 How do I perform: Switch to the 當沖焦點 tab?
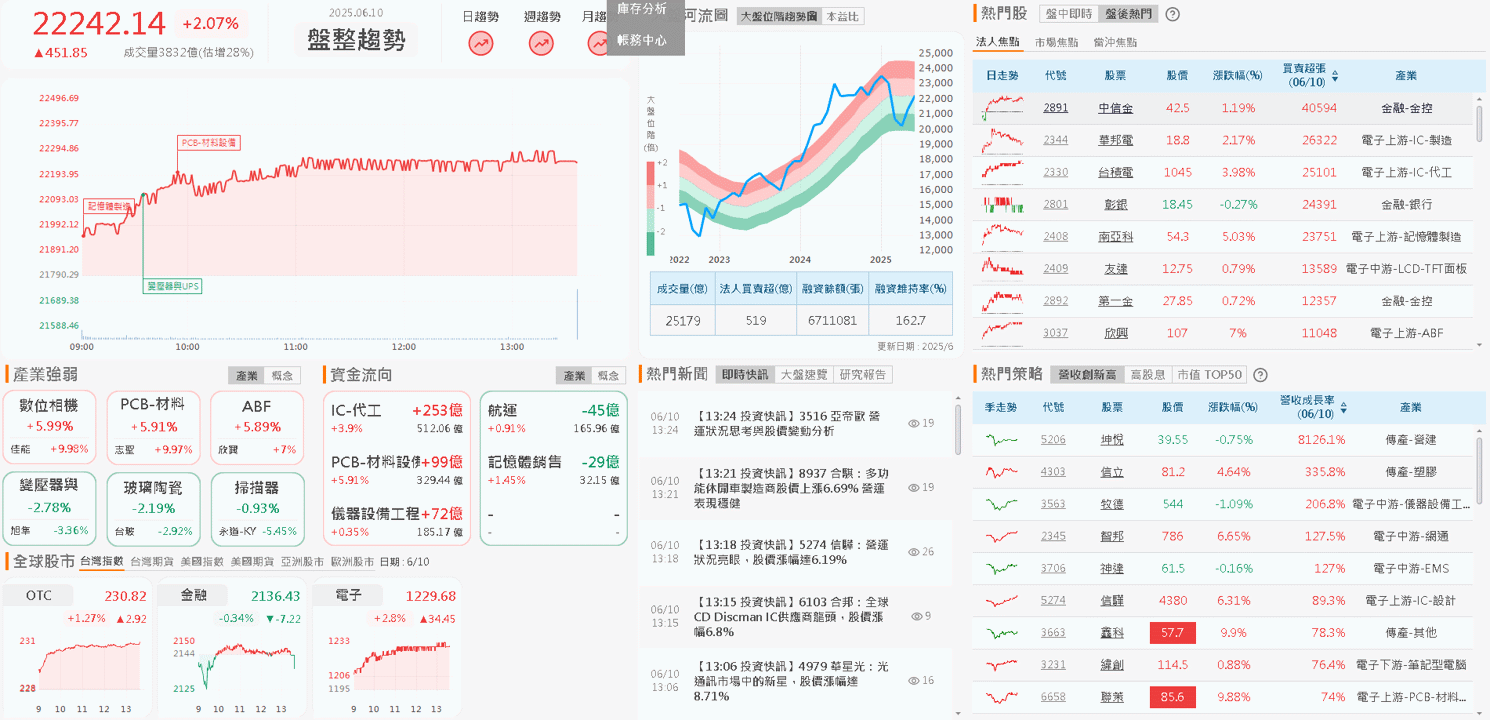[x=1115, y=42]
